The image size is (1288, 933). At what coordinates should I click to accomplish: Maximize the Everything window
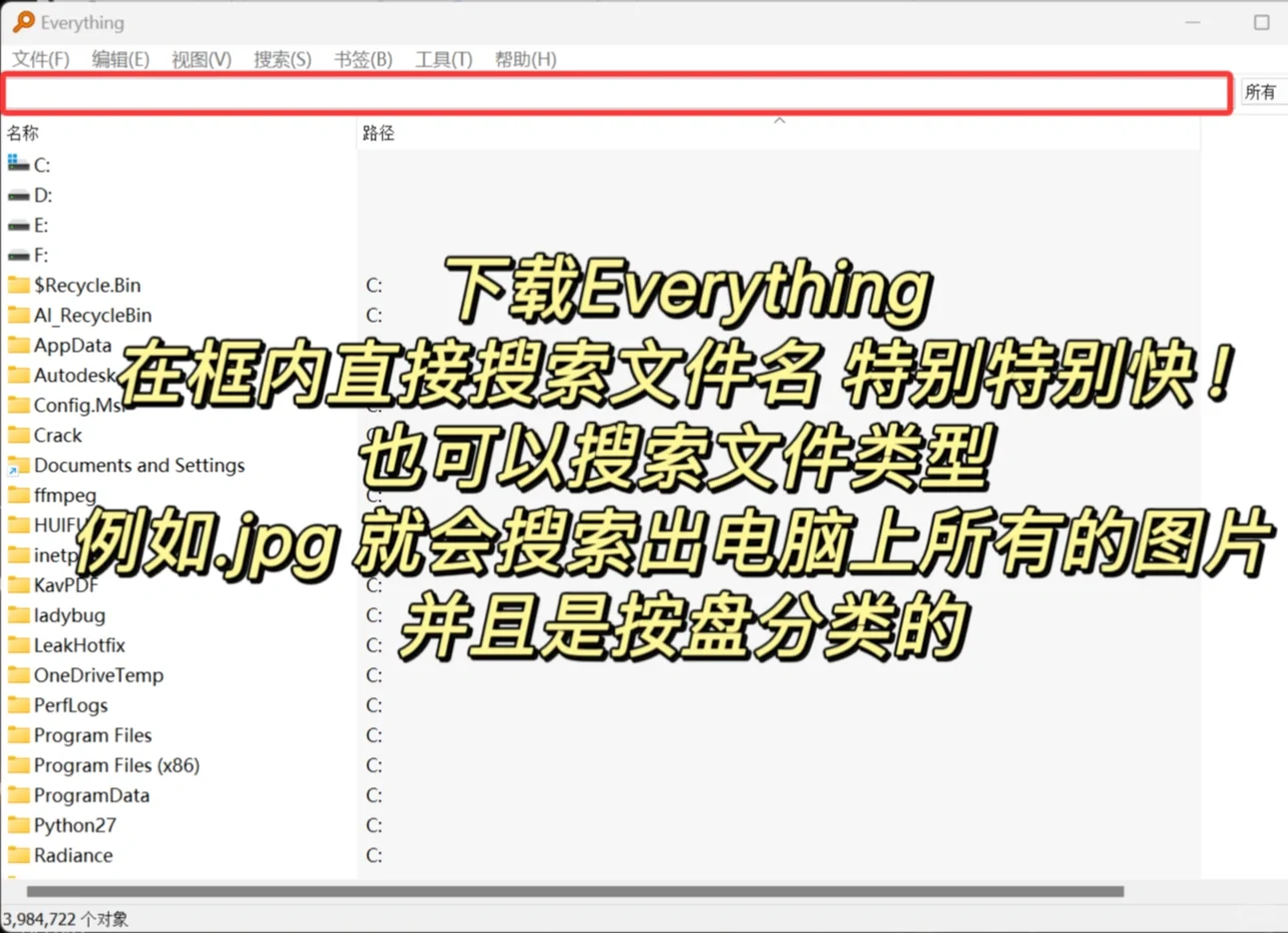[x=1262, y=22]
